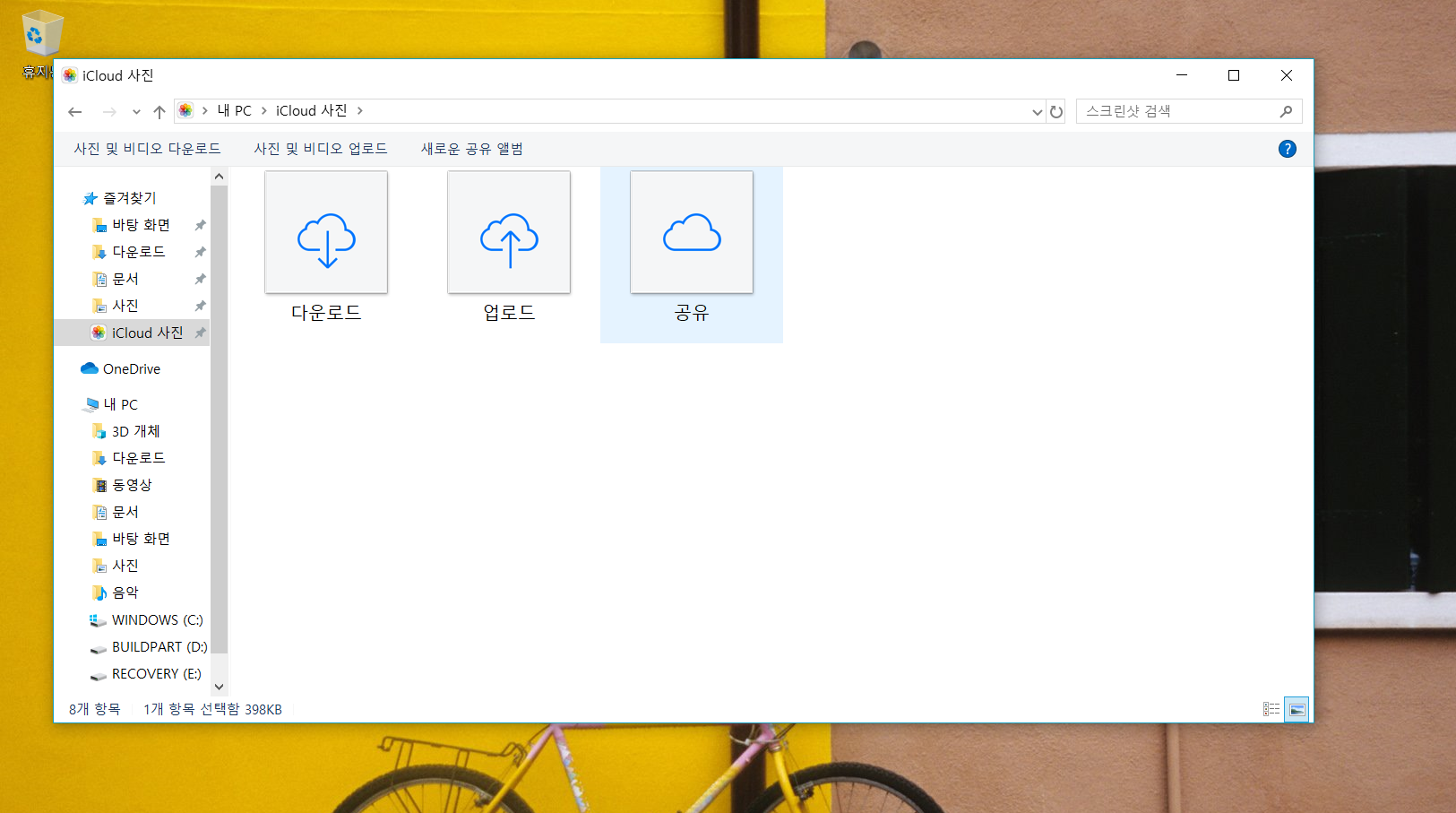Click 내 PC in the address breadcrumb
Viewport: 1456px width, 813px height.
pos(235,110)
